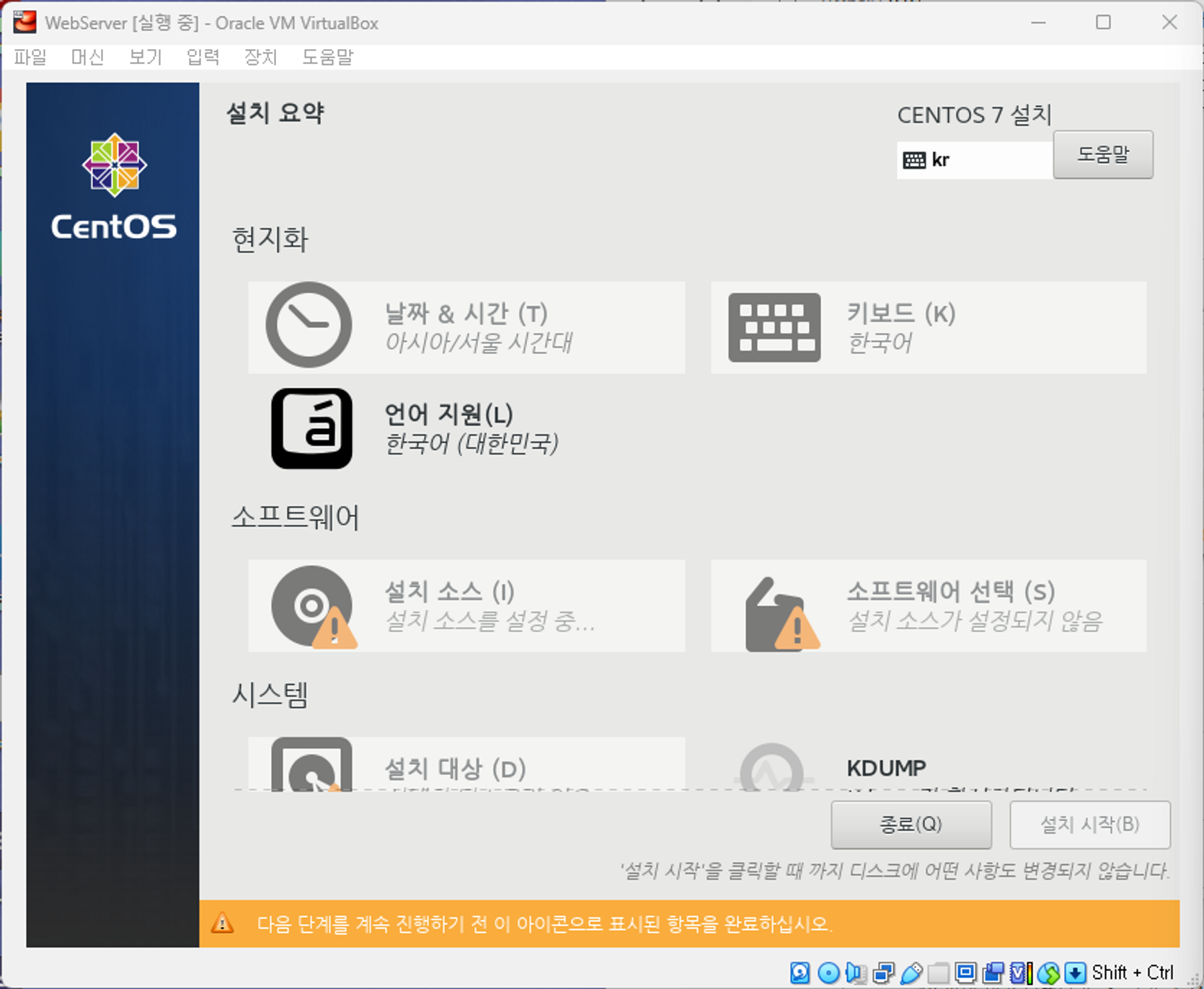Click the Shift + Ctrl host key label
Image resolution: width=1204 pixels, height=989 pixels.
1133,973
